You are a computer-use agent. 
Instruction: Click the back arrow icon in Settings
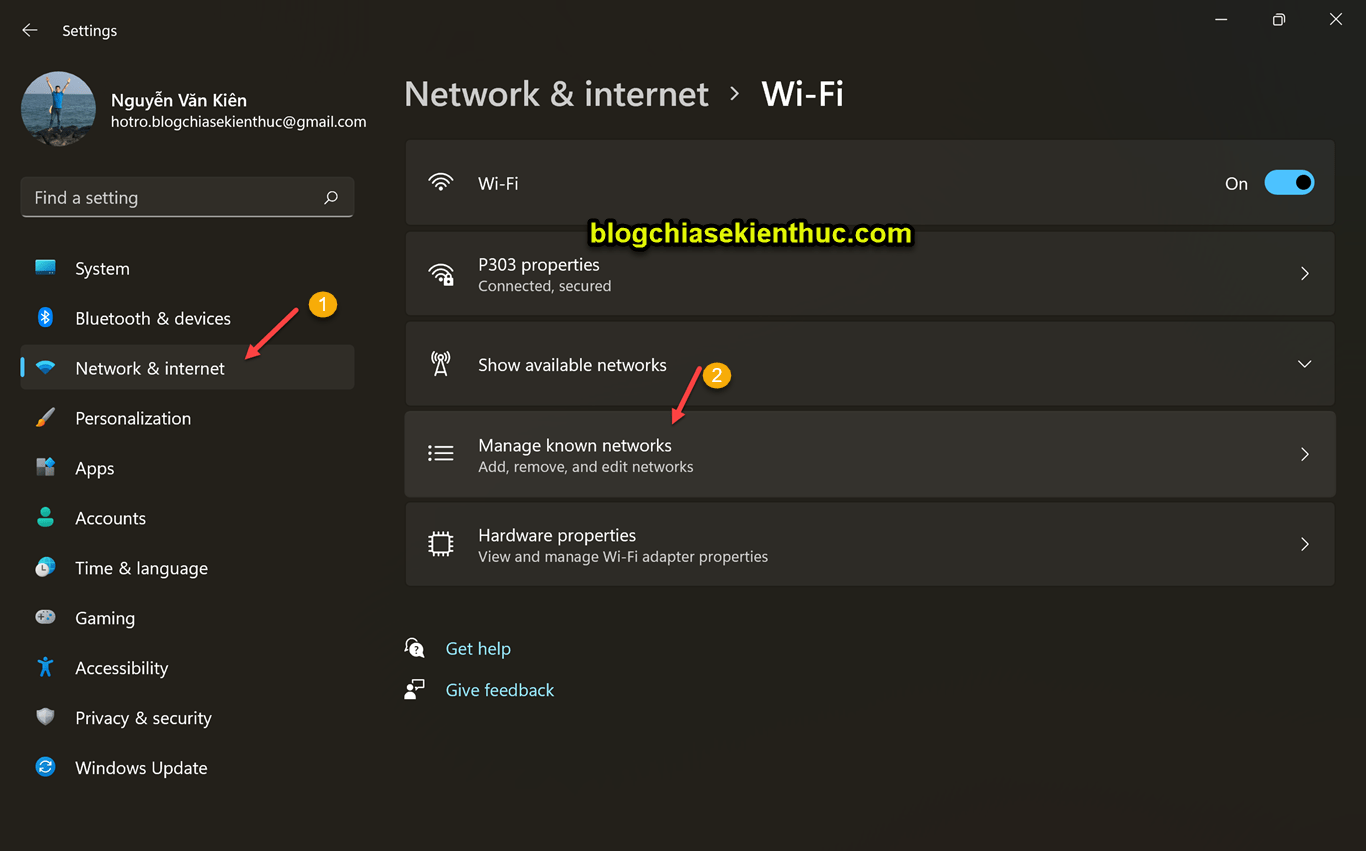30,31
